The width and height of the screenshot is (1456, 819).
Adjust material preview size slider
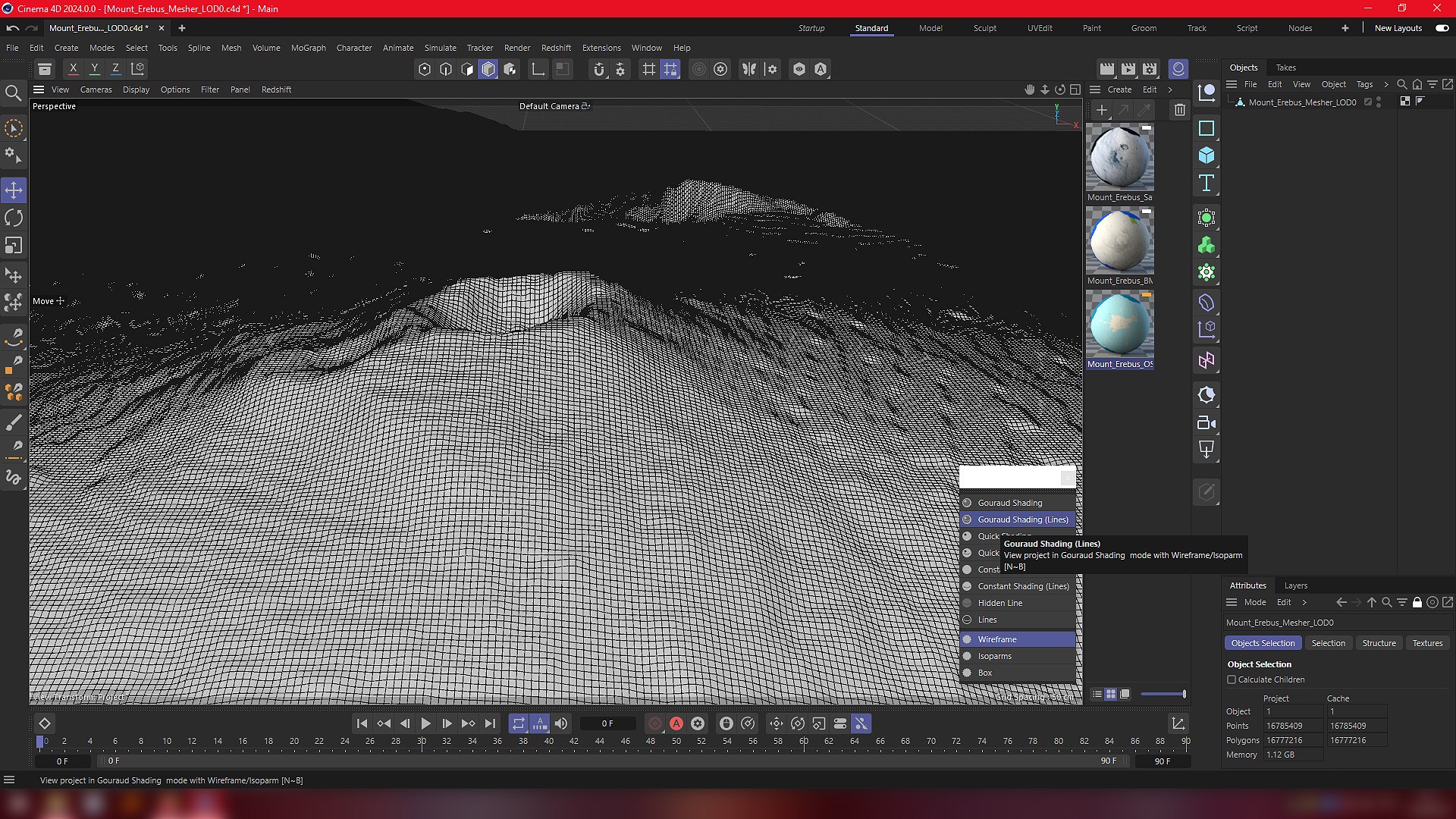(1163, 694)
